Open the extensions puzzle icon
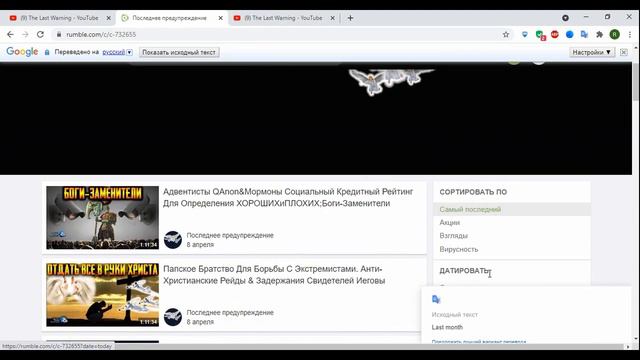This screenshot has width=640, height=360. [599, 35]
